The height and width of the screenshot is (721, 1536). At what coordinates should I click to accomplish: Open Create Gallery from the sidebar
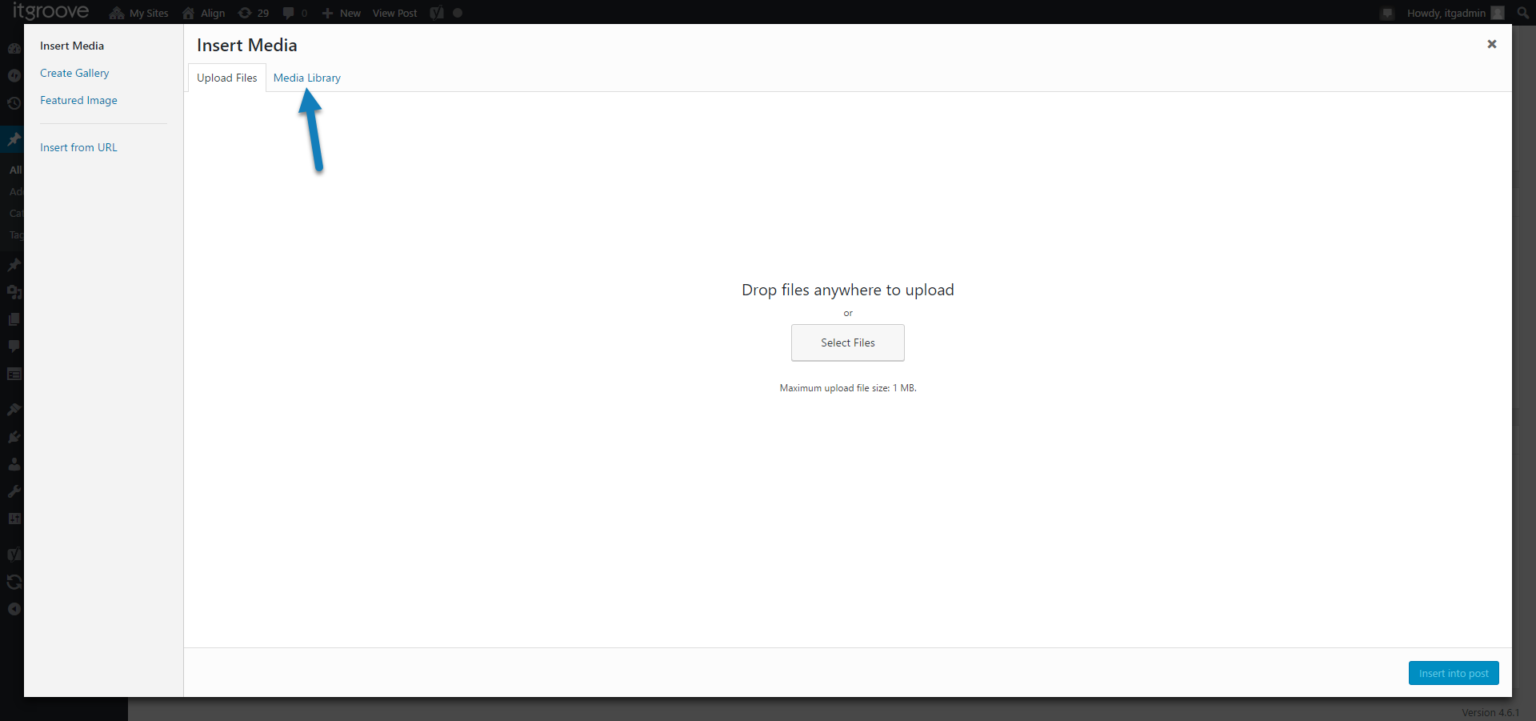tap(74, 72)
